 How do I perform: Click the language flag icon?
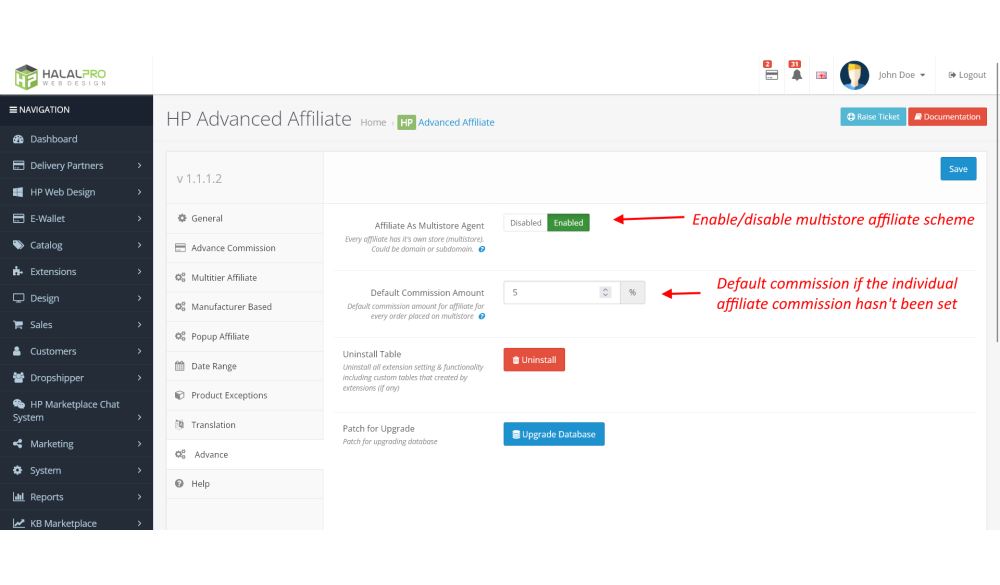[x=822, y=75]
